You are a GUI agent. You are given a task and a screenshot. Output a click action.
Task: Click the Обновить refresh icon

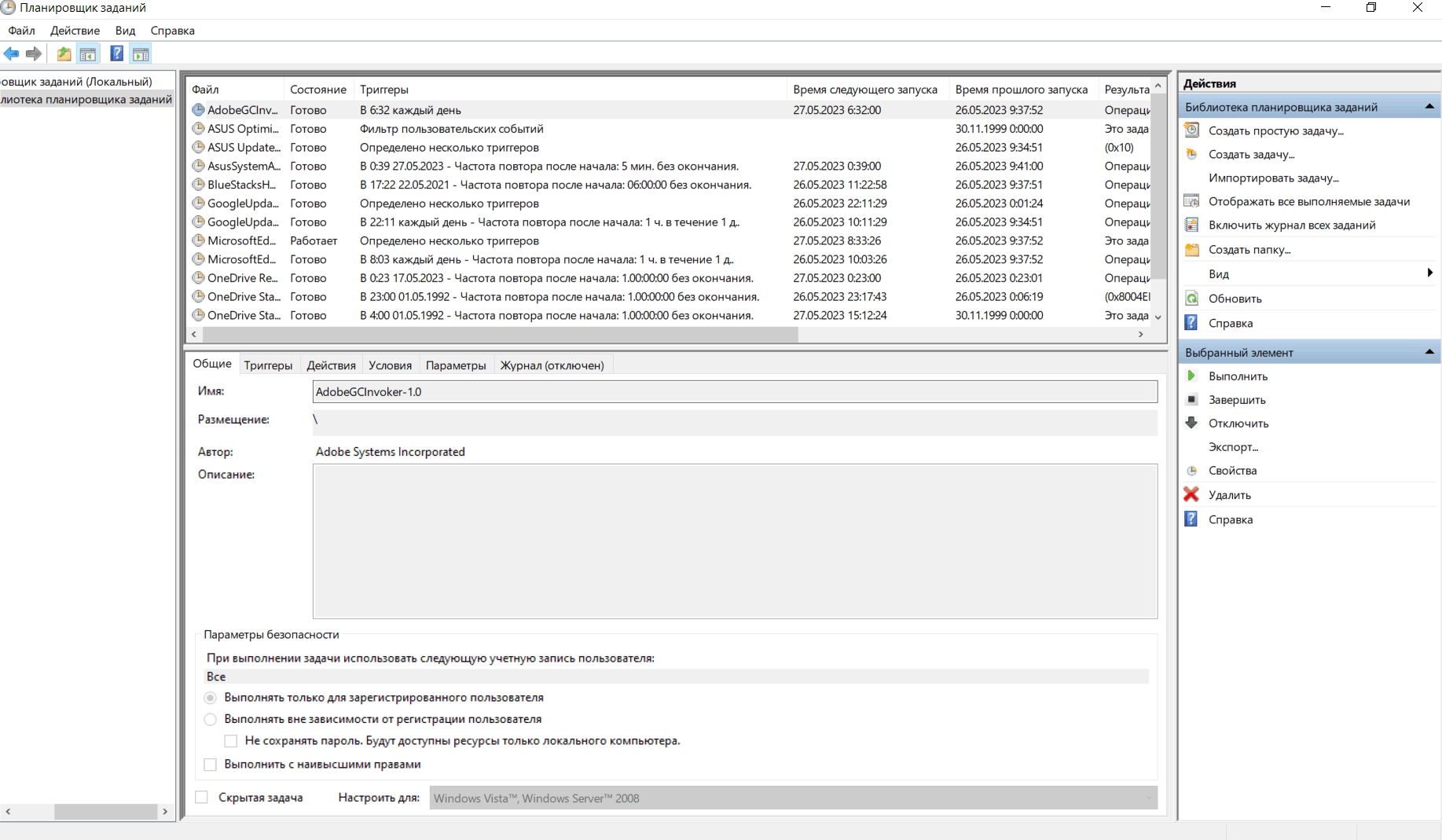pos(1192,299)
